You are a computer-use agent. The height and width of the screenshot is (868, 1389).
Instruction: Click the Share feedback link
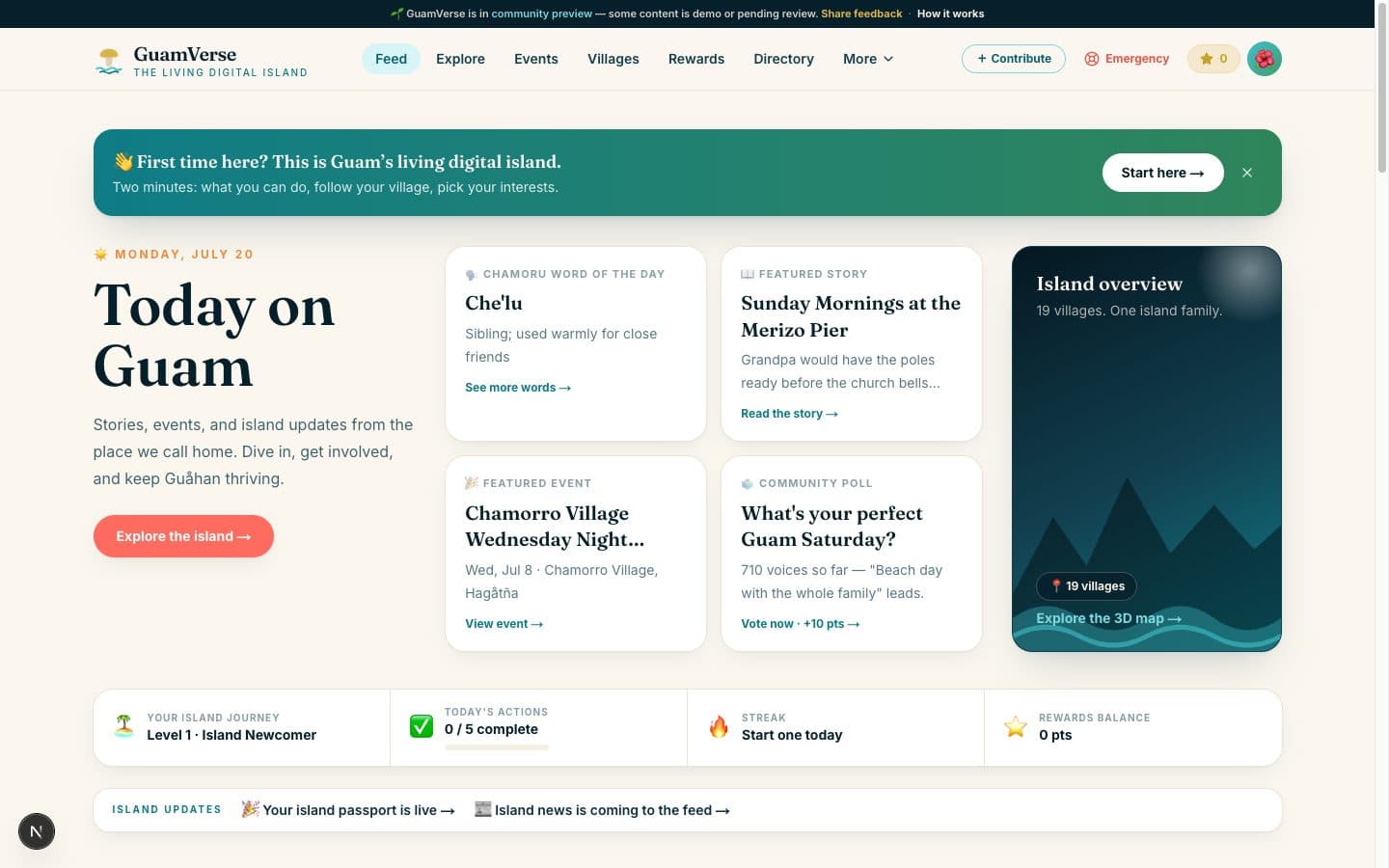(x=861, y=14)
